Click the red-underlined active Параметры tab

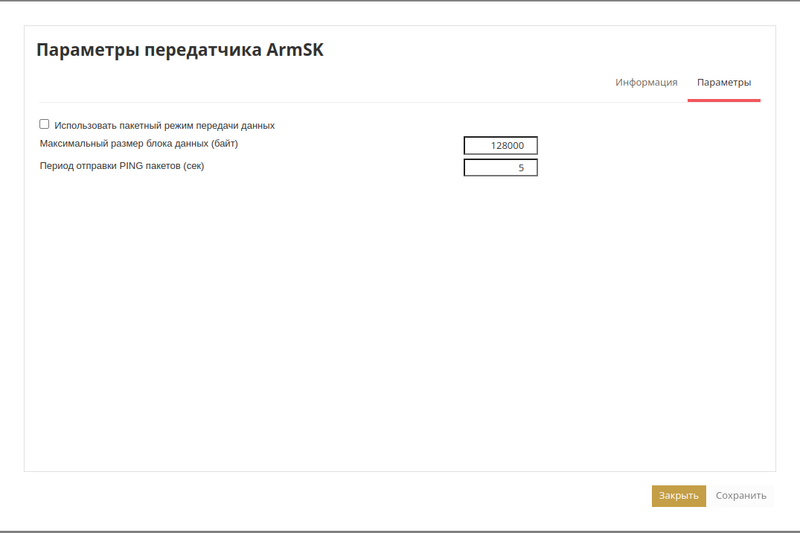click(x=724, y=82)
